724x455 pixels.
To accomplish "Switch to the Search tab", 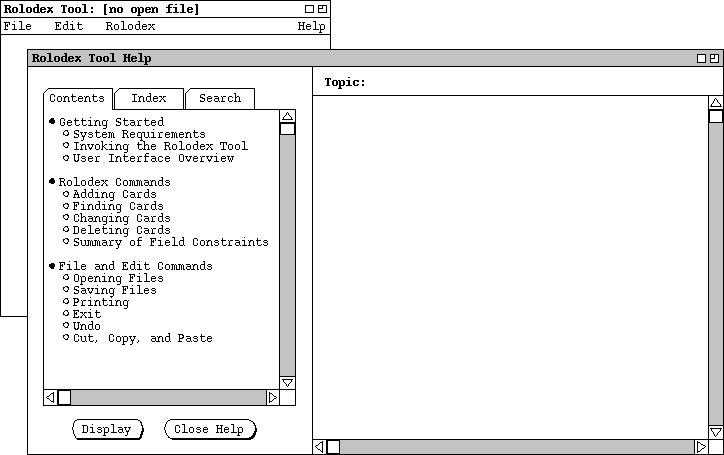I will [219, 98].
